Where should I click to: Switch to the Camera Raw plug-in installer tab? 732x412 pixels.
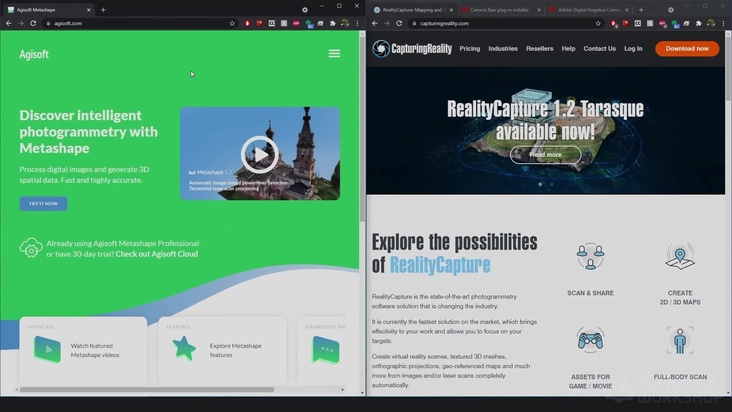pos(496,9)
